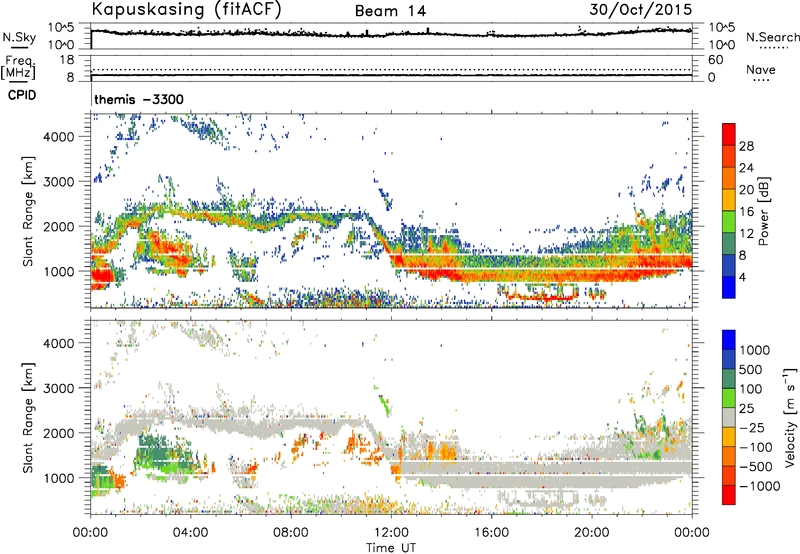The image size is (800, 554).
Task: Click the "Time UT" axis title
Action: 391,548
